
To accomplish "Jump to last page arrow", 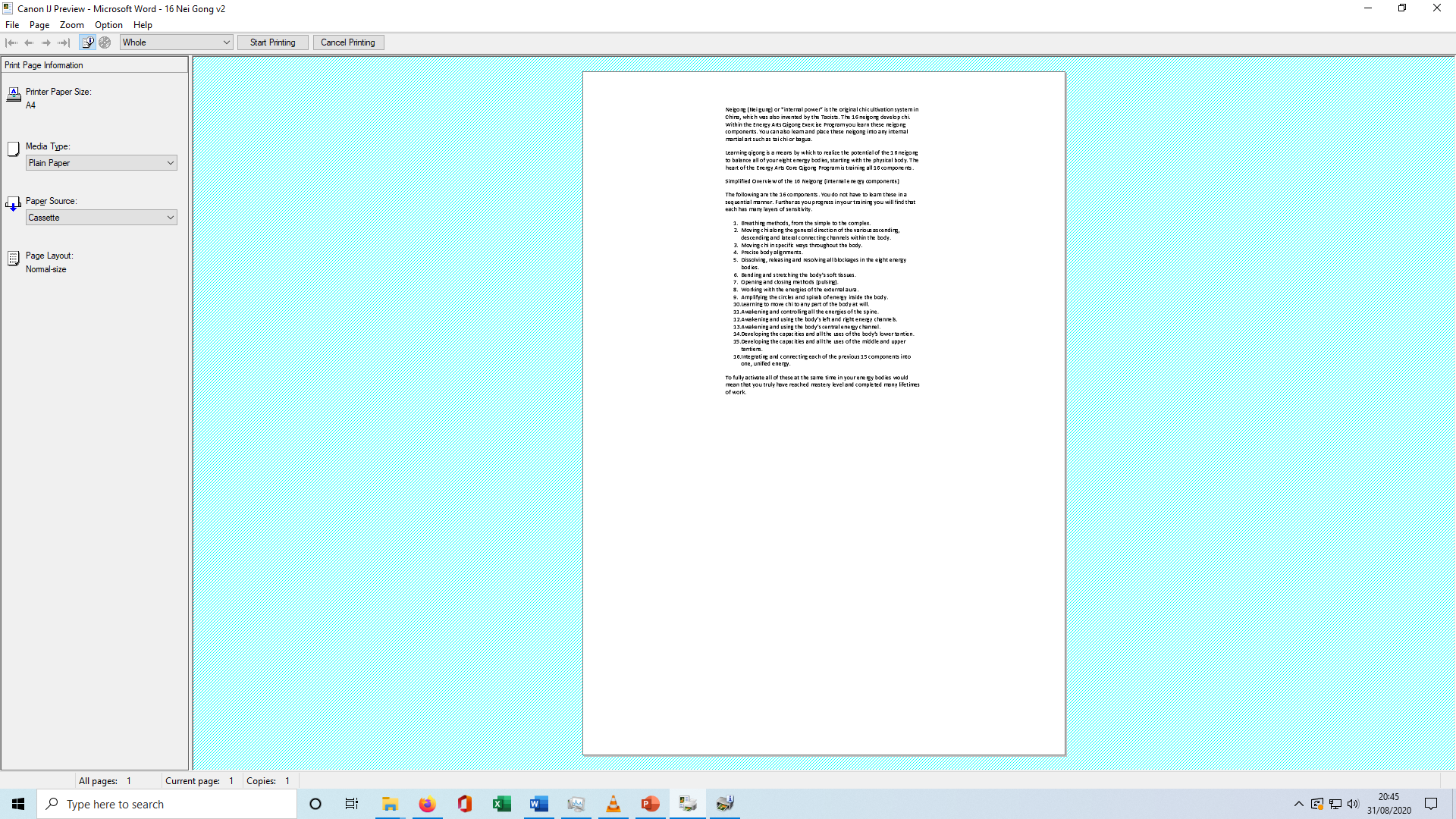I will click(64, 42).
